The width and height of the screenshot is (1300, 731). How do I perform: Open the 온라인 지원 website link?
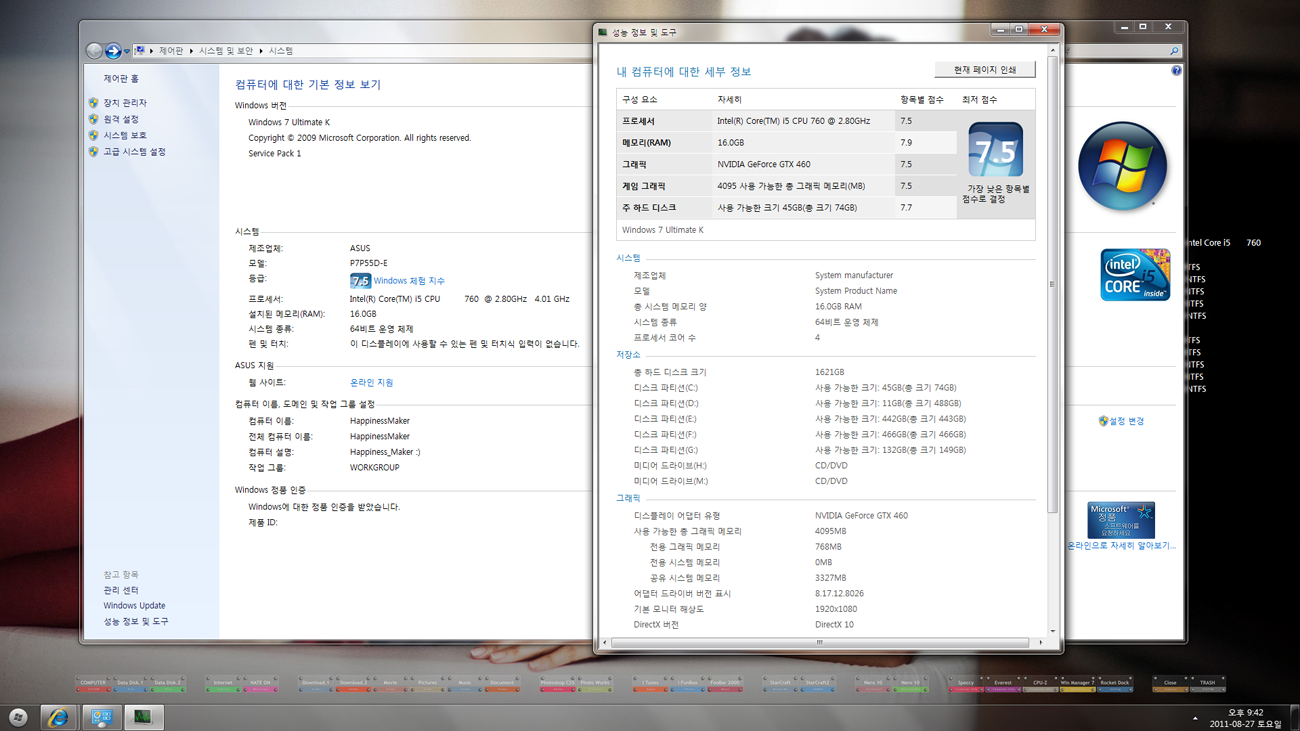(371, 383)
